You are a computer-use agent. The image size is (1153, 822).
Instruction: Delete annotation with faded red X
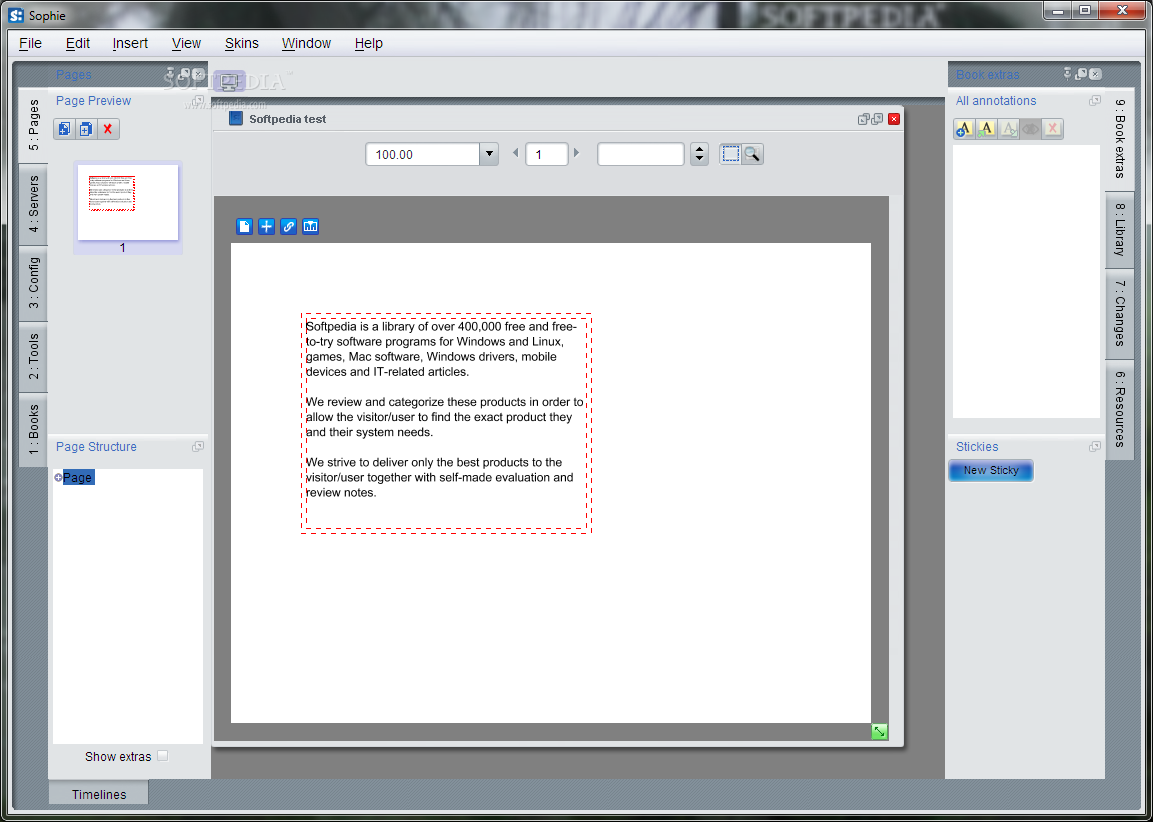pyautogui.click(x=1052, y=129)
